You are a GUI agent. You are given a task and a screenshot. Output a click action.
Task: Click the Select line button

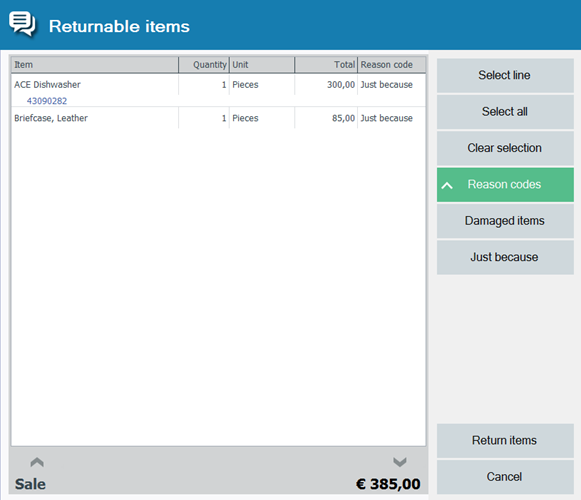(505, 75)
